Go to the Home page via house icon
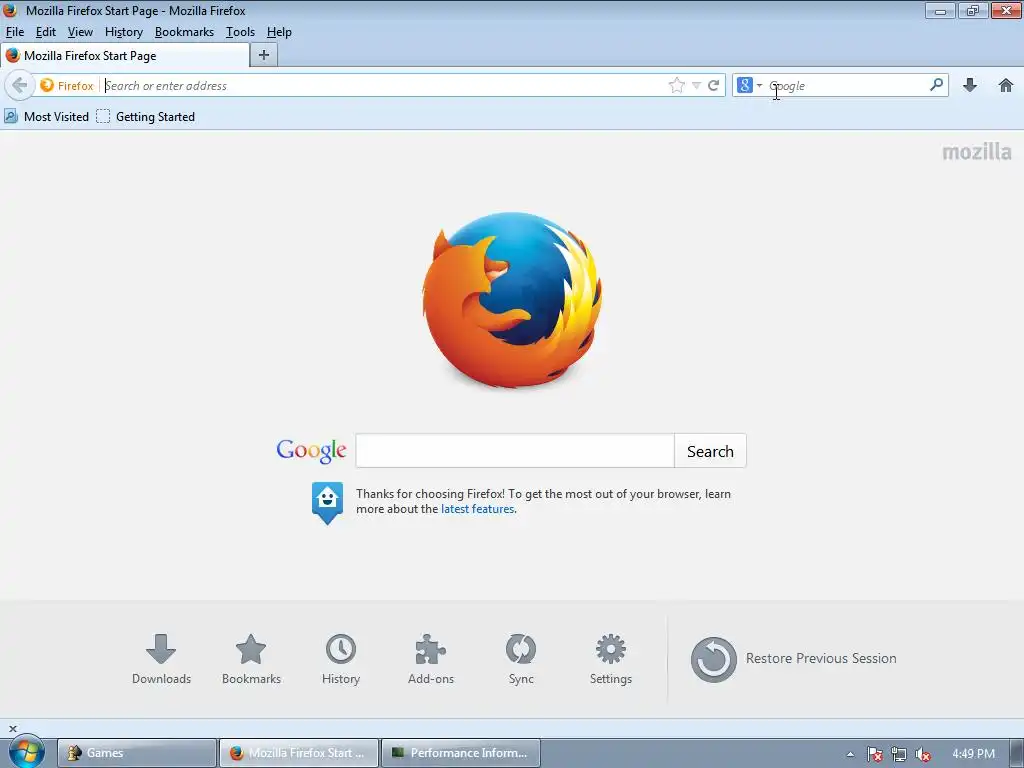The image size is (1024, 768). point(1006,86)
